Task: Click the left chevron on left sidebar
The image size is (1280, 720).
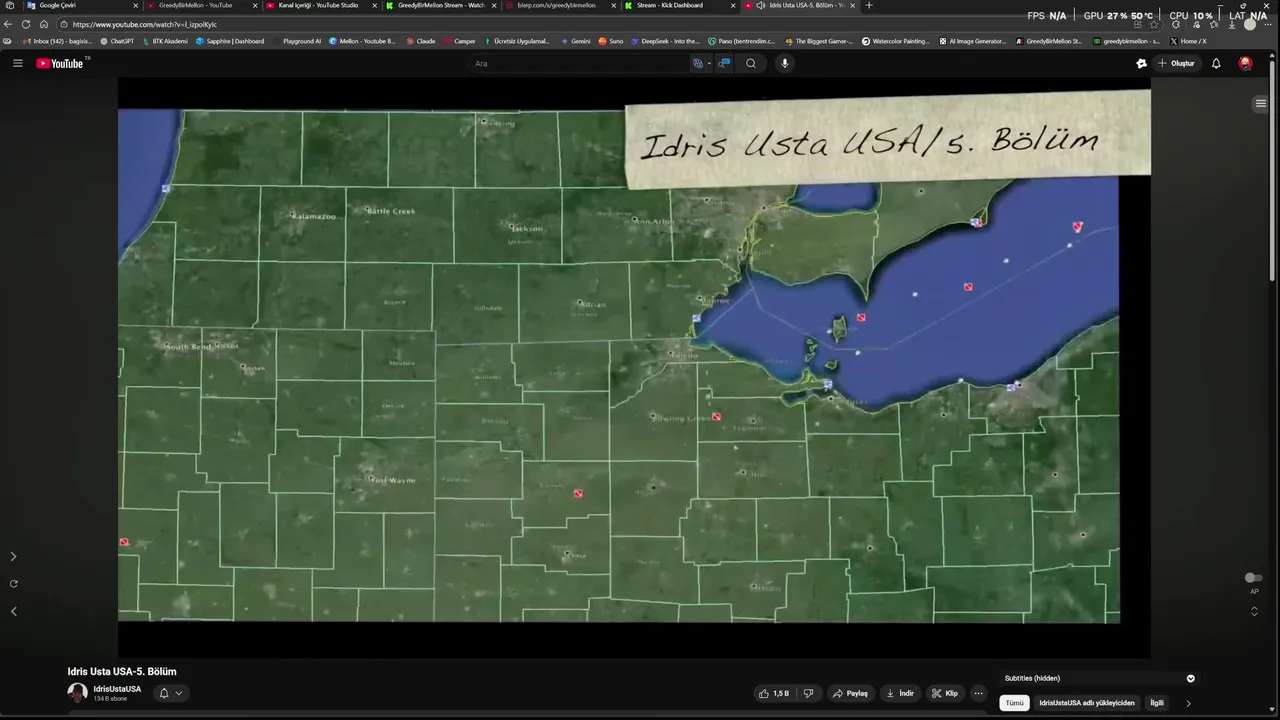Action: coord(13,611)
